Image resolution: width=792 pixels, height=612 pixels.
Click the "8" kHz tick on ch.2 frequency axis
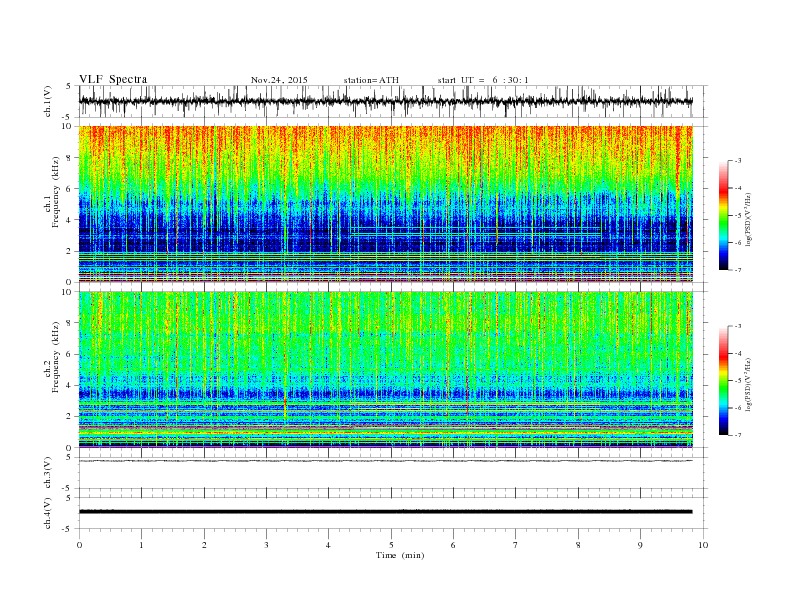coord(70,323)
